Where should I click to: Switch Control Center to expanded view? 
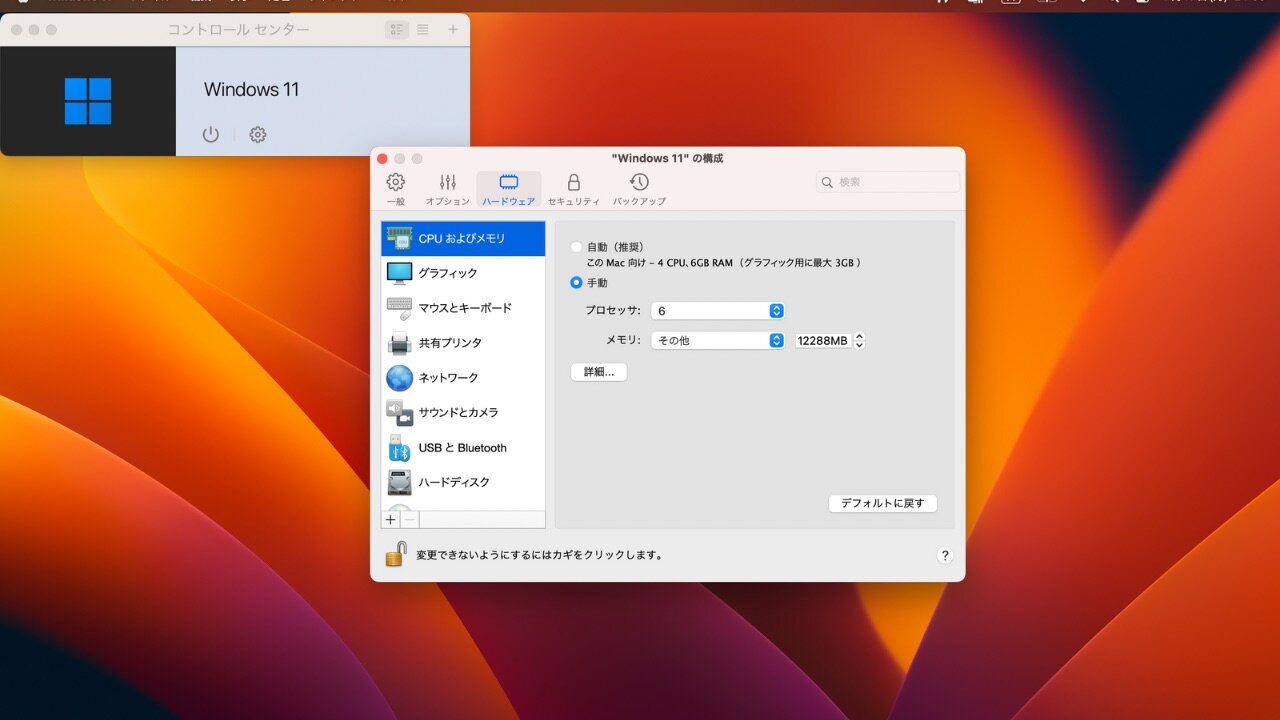point(397,30)
